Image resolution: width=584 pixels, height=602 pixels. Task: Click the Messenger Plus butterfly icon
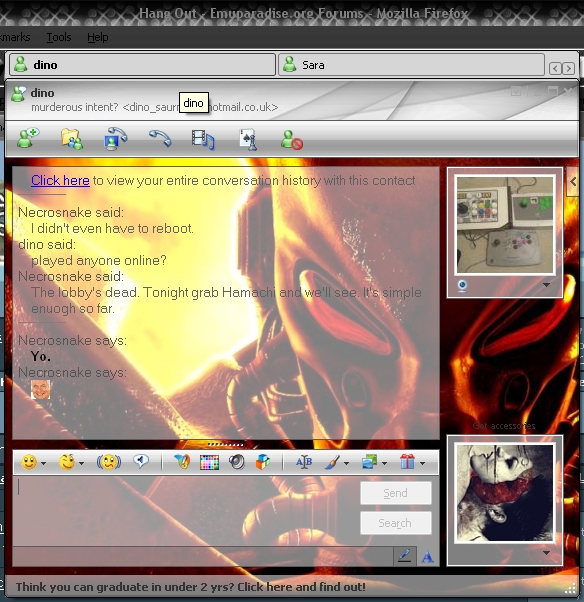pyautogui.click(x=182, y=461)
